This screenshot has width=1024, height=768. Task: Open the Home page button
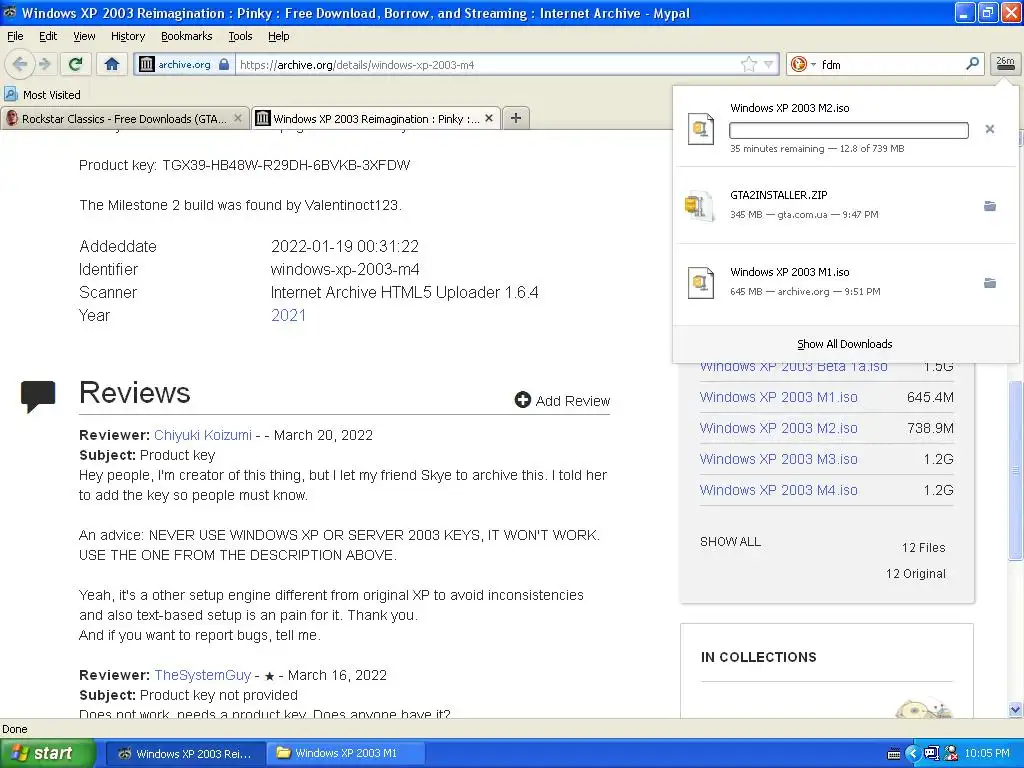pyautogui.click(x=112, y=64)
